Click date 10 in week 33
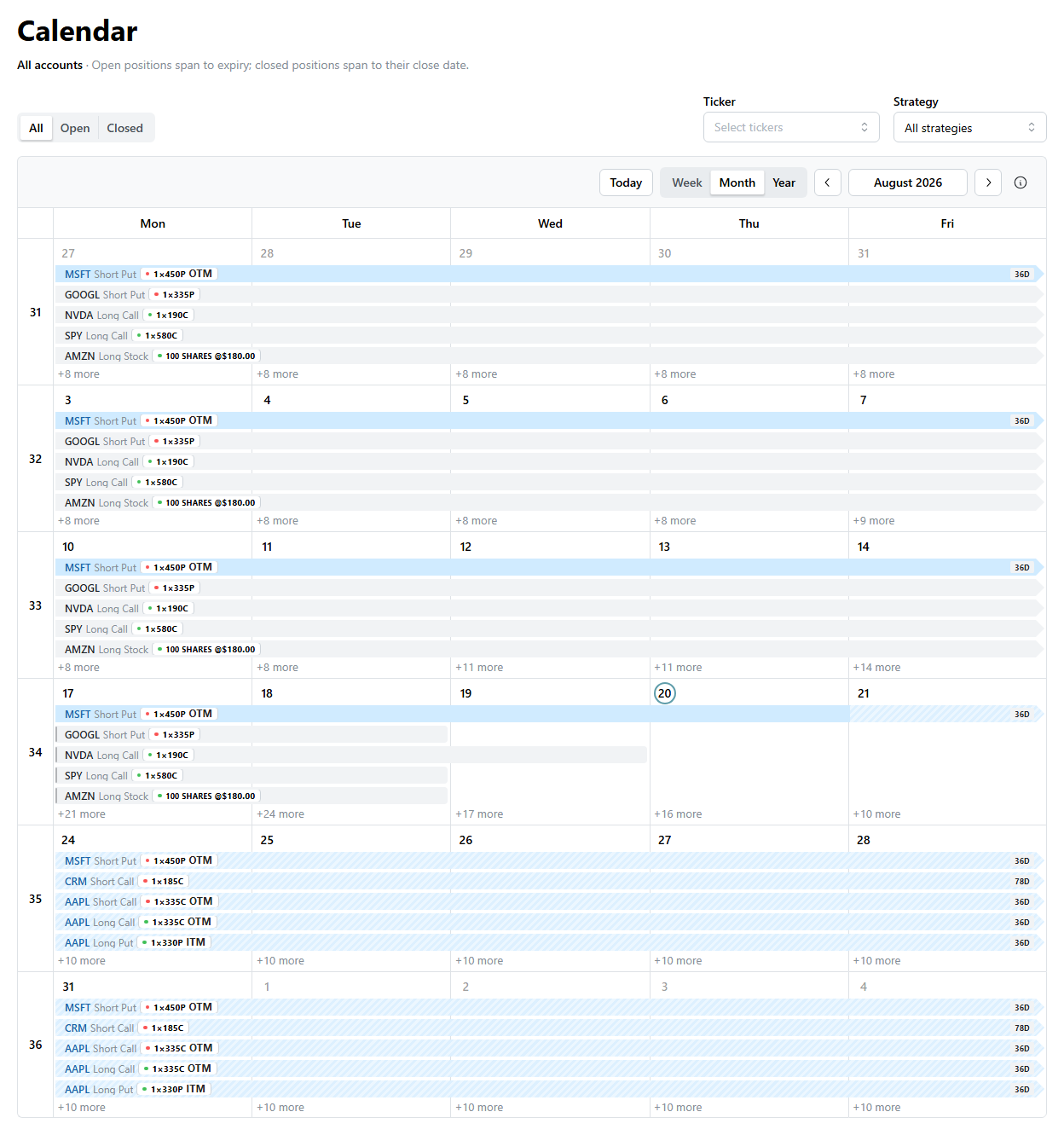This screenshot has width=1064, height=1135. (68, 547)
